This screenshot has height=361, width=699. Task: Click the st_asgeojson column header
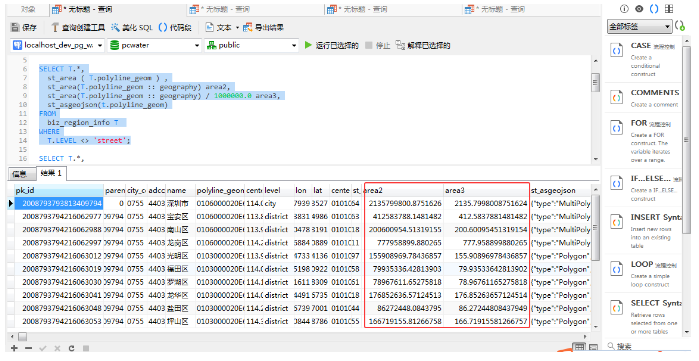[560, 190]
